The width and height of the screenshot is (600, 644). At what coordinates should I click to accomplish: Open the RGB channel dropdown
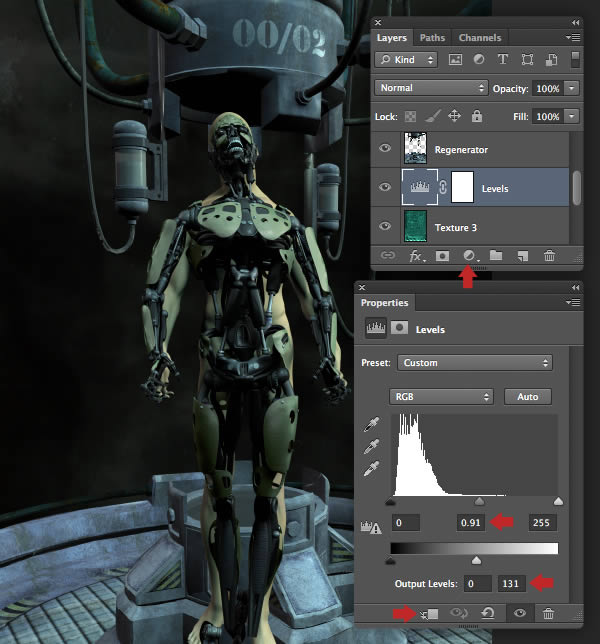(441, 397)
